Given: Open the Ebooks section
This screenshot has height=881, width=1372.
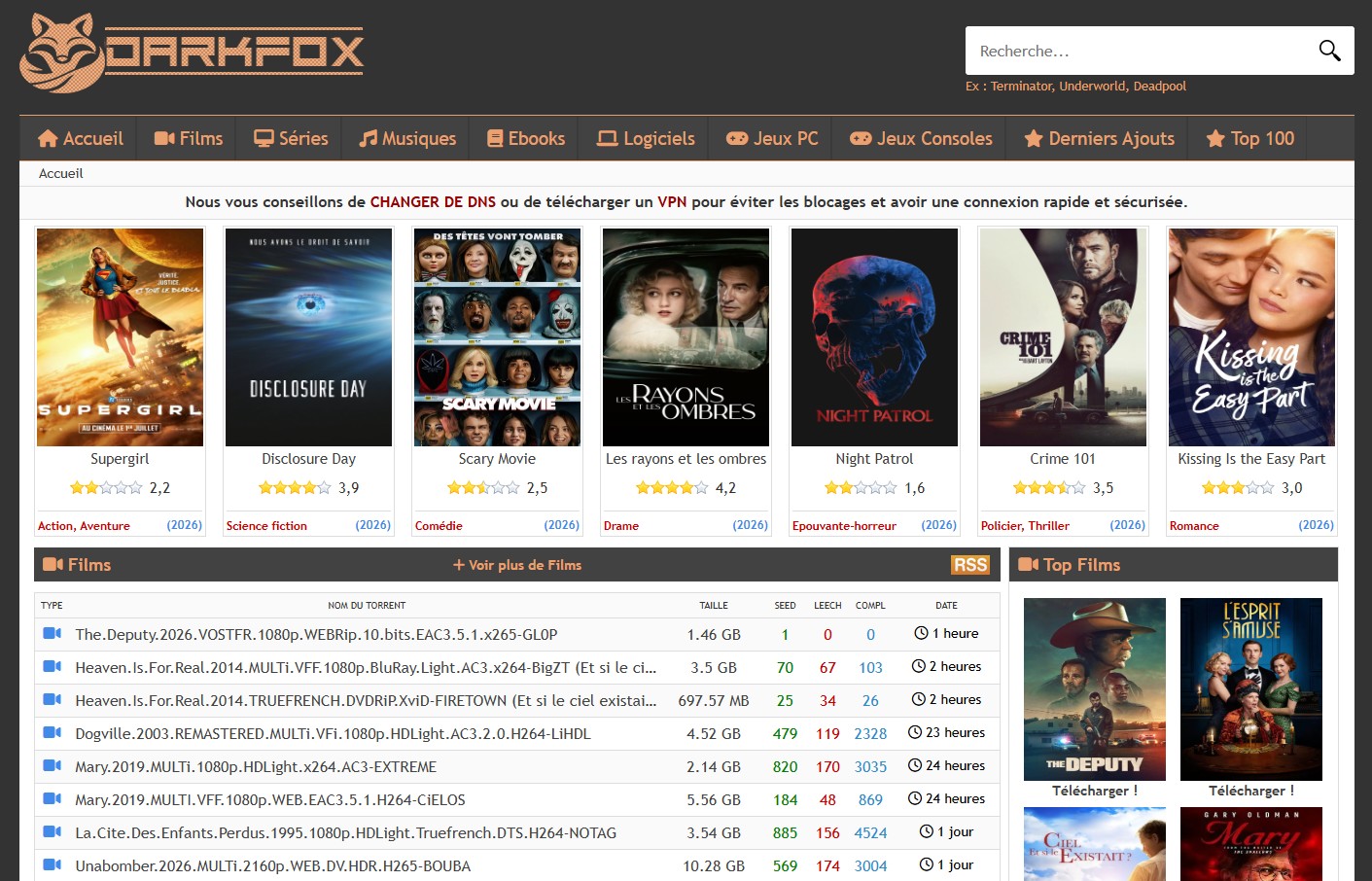Looking at the screenshot, I should pos(526,138).
